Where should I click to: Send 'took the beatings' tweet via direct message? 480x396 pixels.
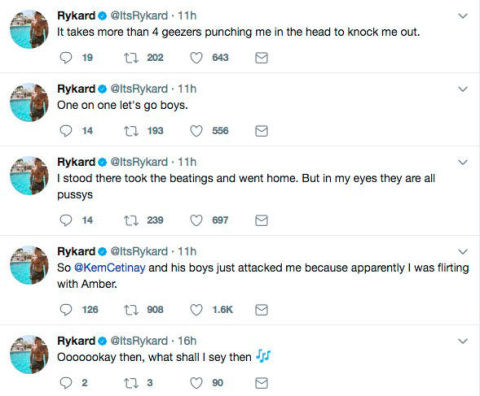point(261,220)
